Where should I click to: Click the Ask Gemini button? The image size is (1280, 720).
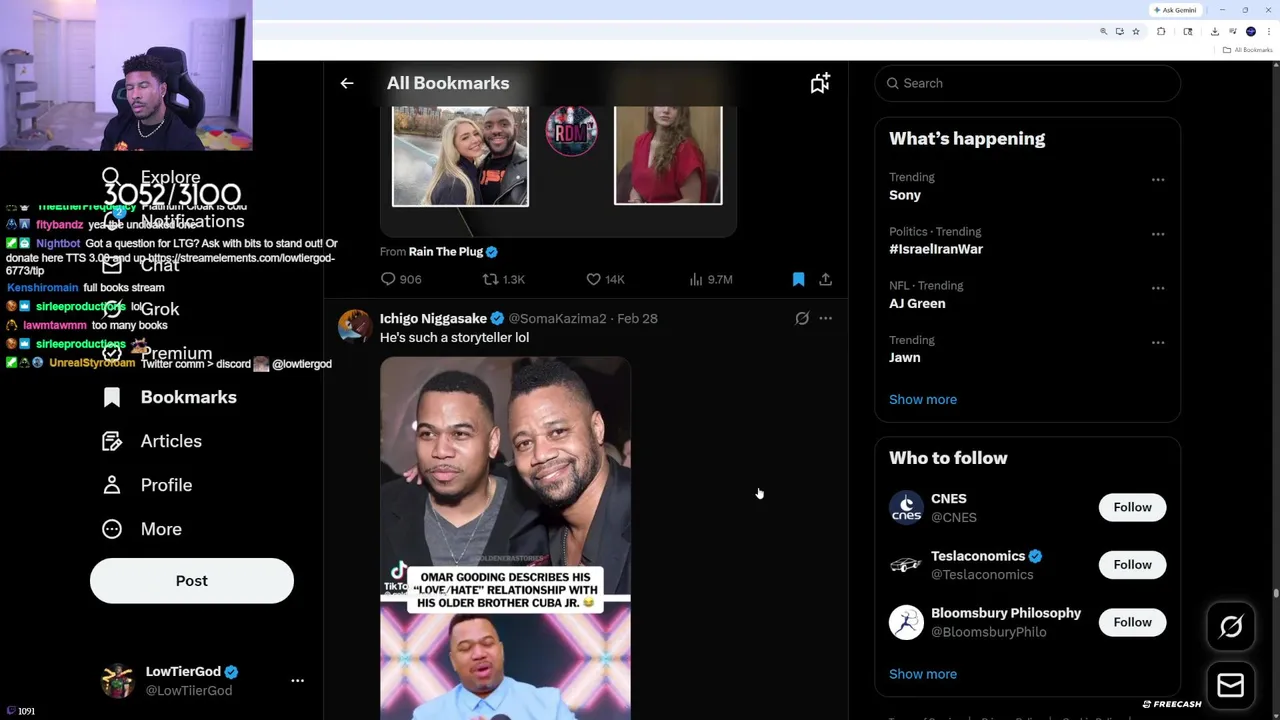tap(1175, 10)
